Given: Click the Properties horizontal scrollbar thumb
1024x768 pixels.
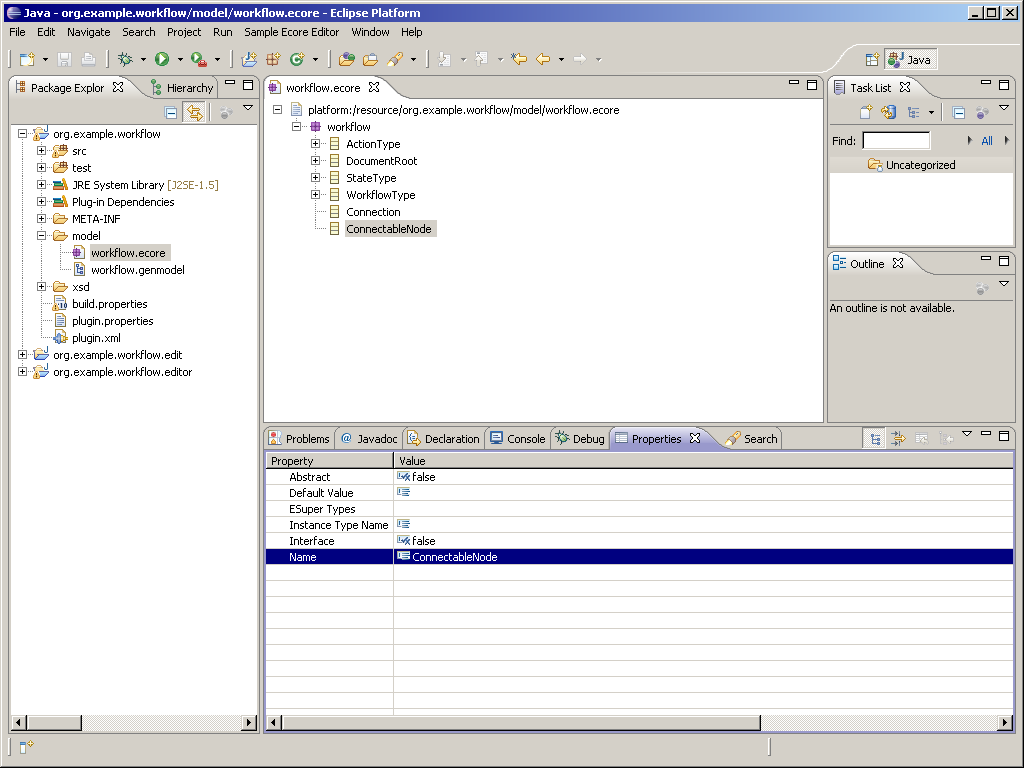Looking at the screenshot, I should (520, 723).
